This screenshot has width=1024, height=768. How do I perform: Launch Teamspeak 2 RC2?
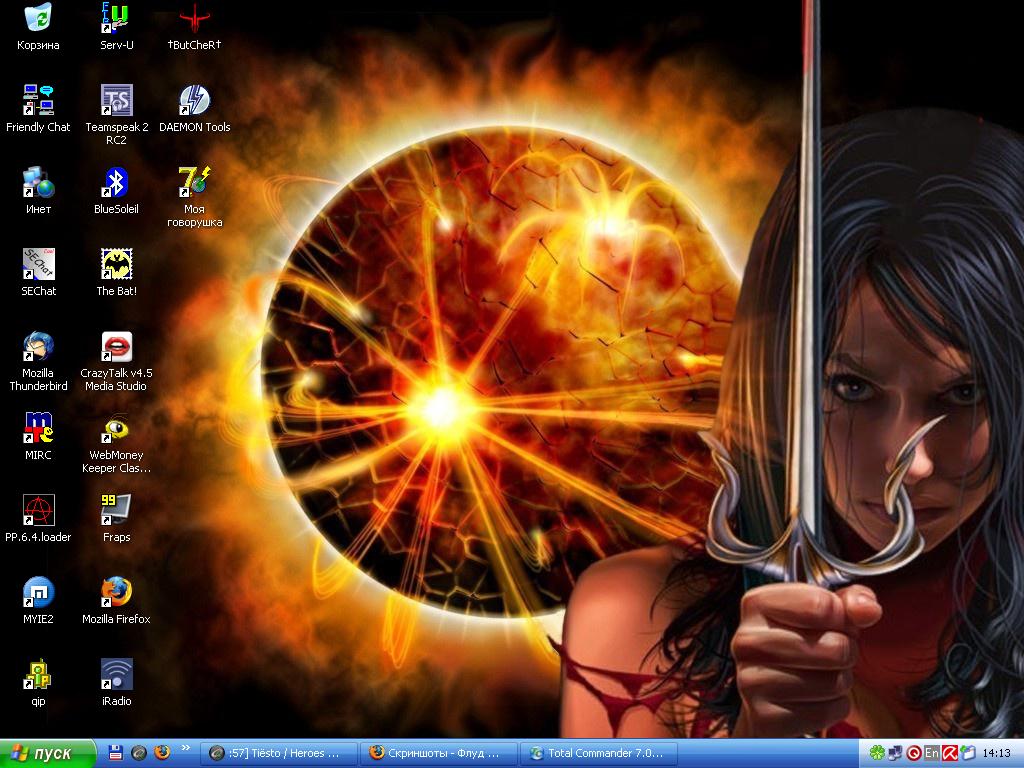click(116, 116)
